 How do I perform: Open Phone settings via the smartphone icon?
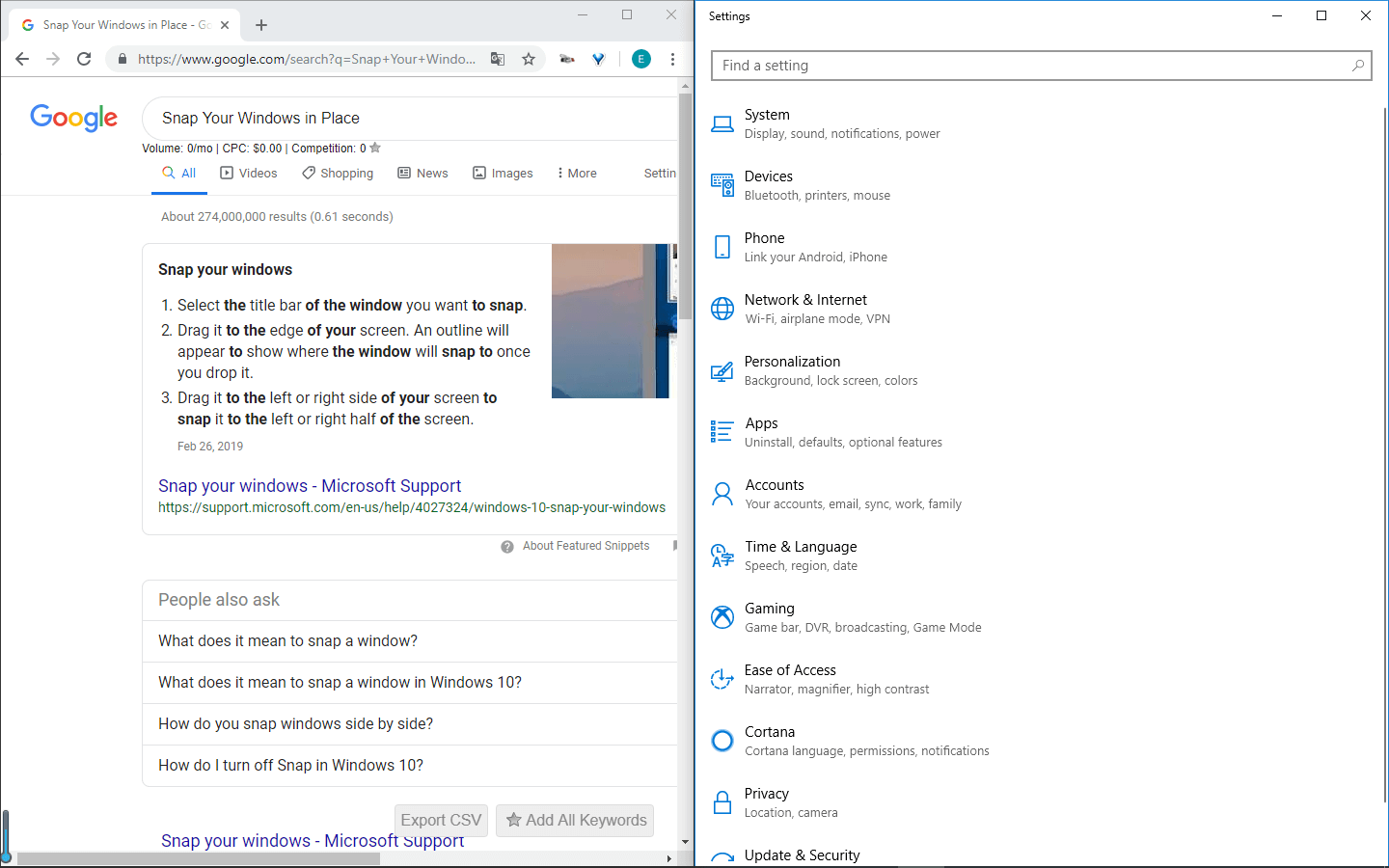(722, 246)
